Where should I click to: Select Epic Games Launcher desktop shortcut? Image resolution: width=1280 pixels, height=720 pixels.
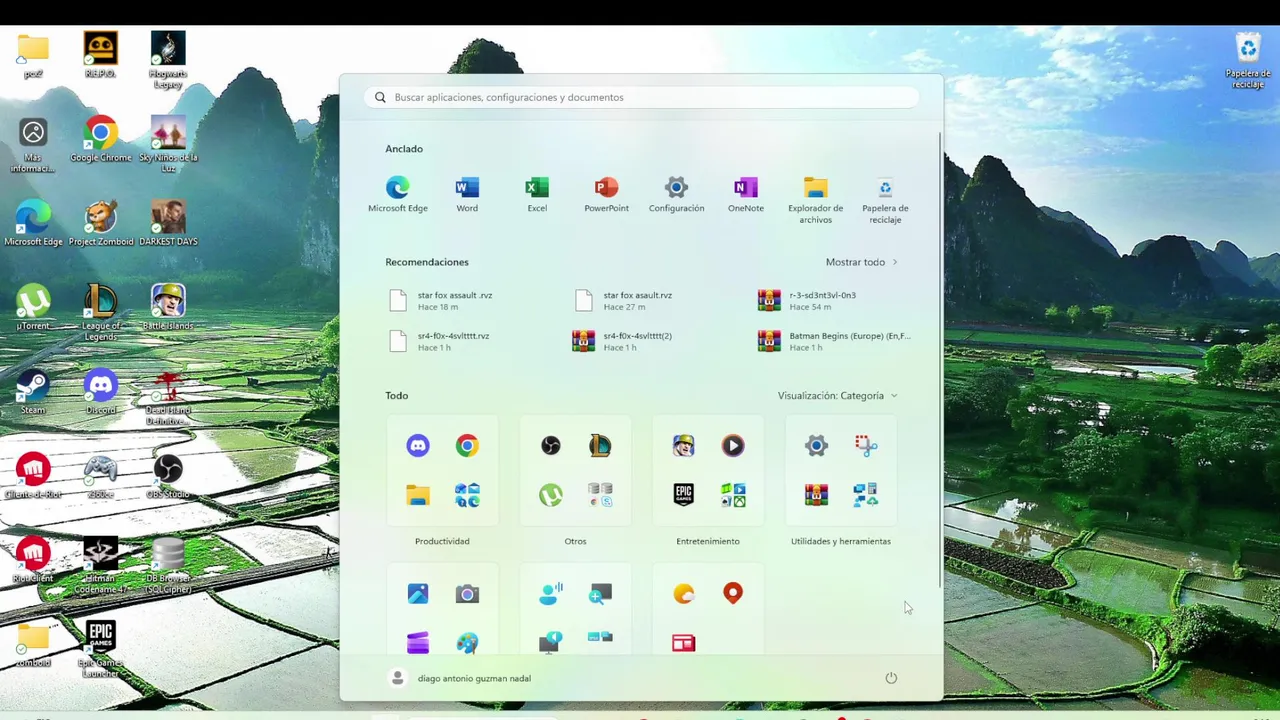[100, 650]
